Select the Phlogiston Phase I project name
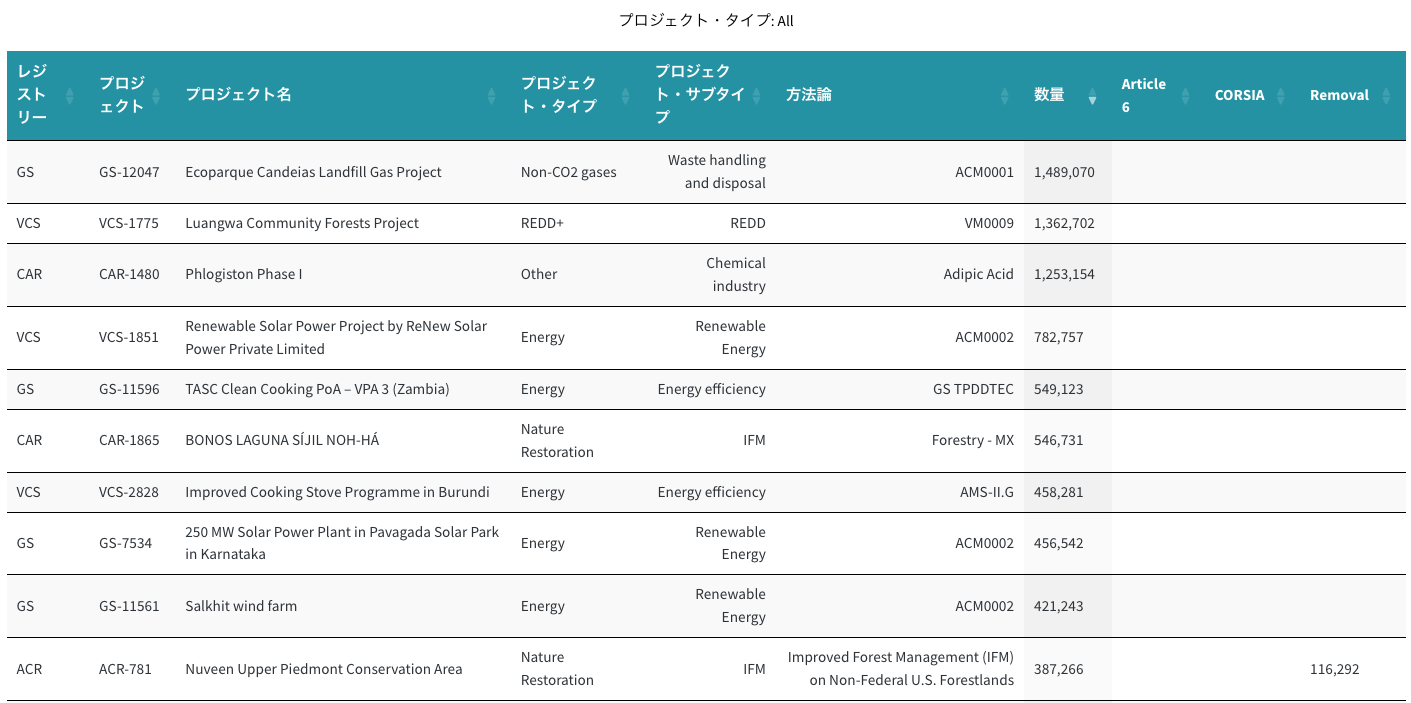 coord(243,274)
